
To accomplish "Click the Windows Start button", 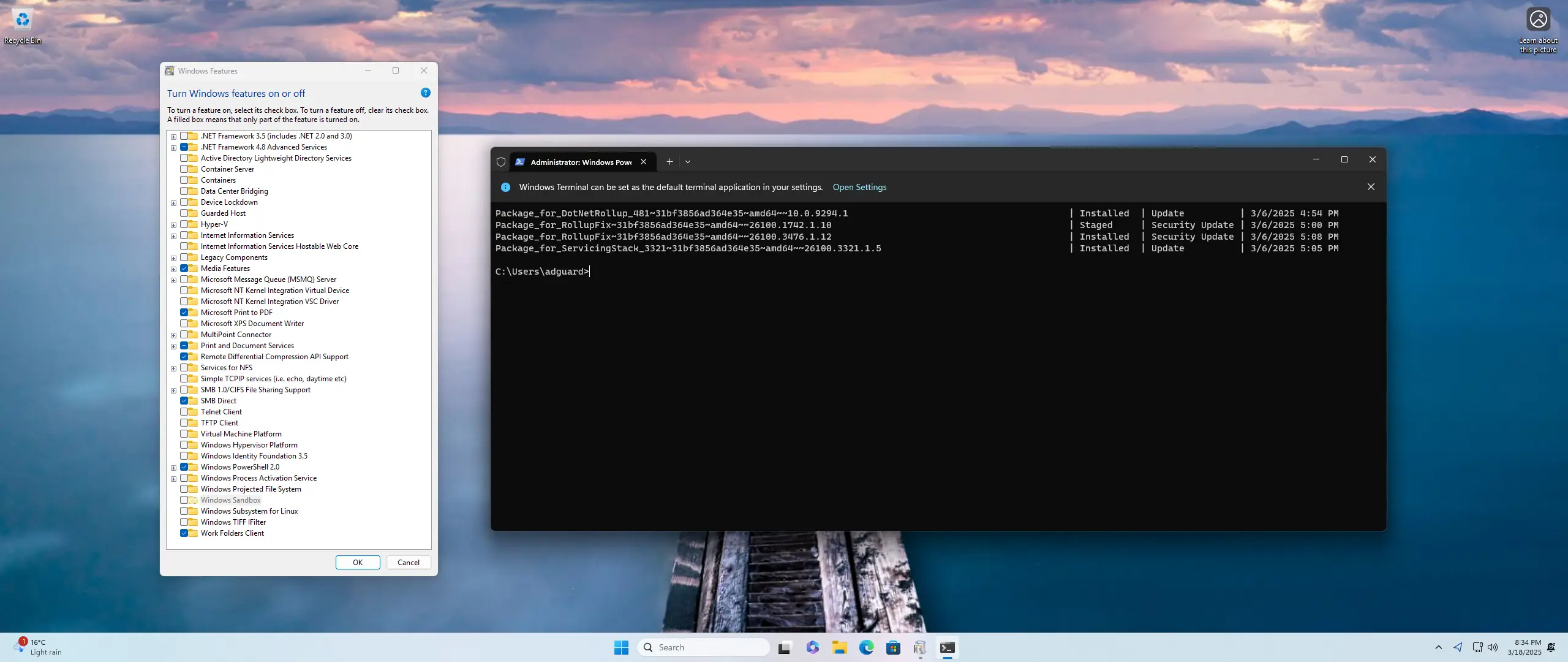I will [x=621, y=647].
